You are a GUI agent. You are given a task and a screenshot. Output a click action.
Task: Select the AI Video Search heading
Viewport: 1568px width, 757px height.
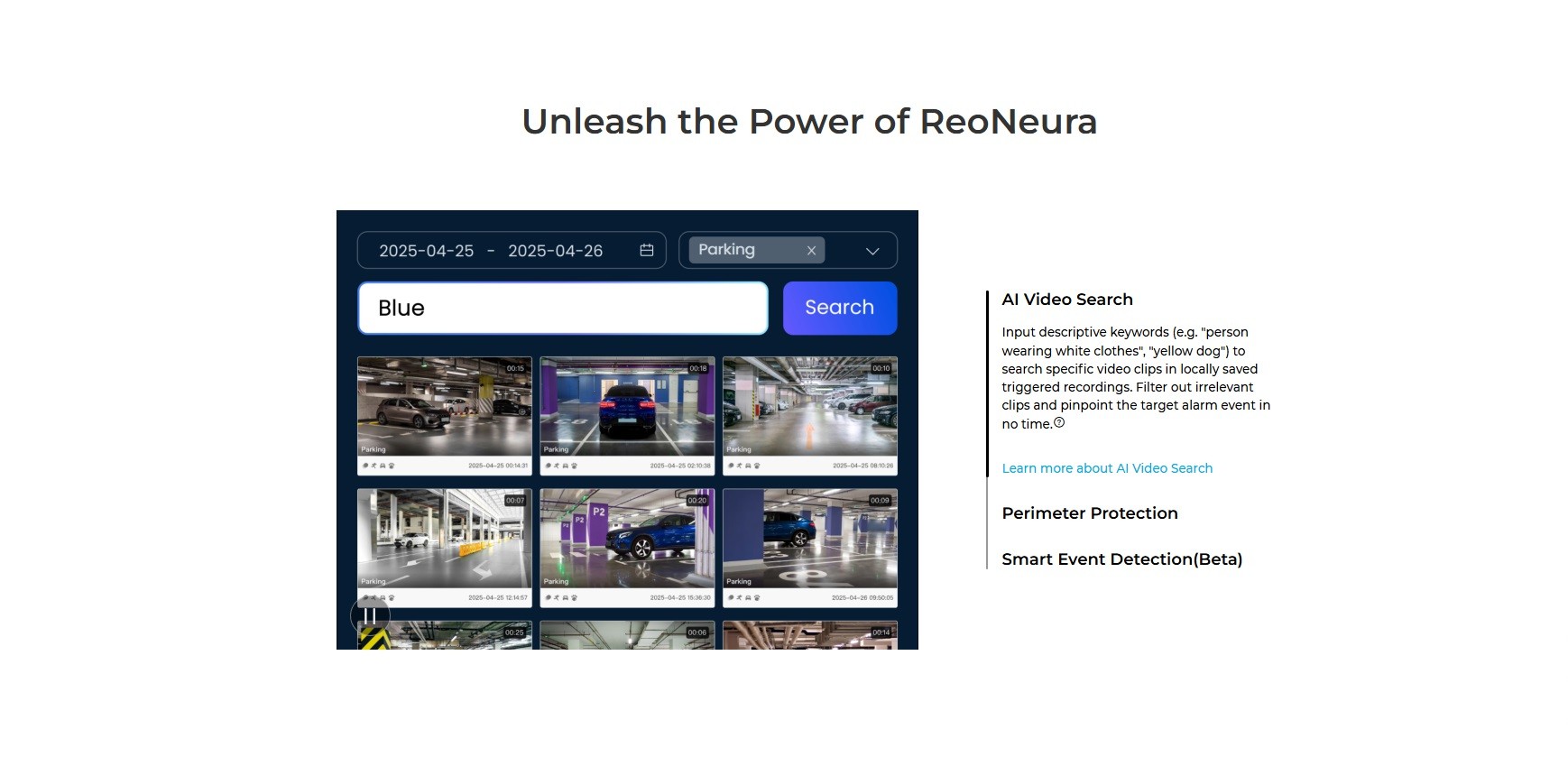tap(1066, 300)
